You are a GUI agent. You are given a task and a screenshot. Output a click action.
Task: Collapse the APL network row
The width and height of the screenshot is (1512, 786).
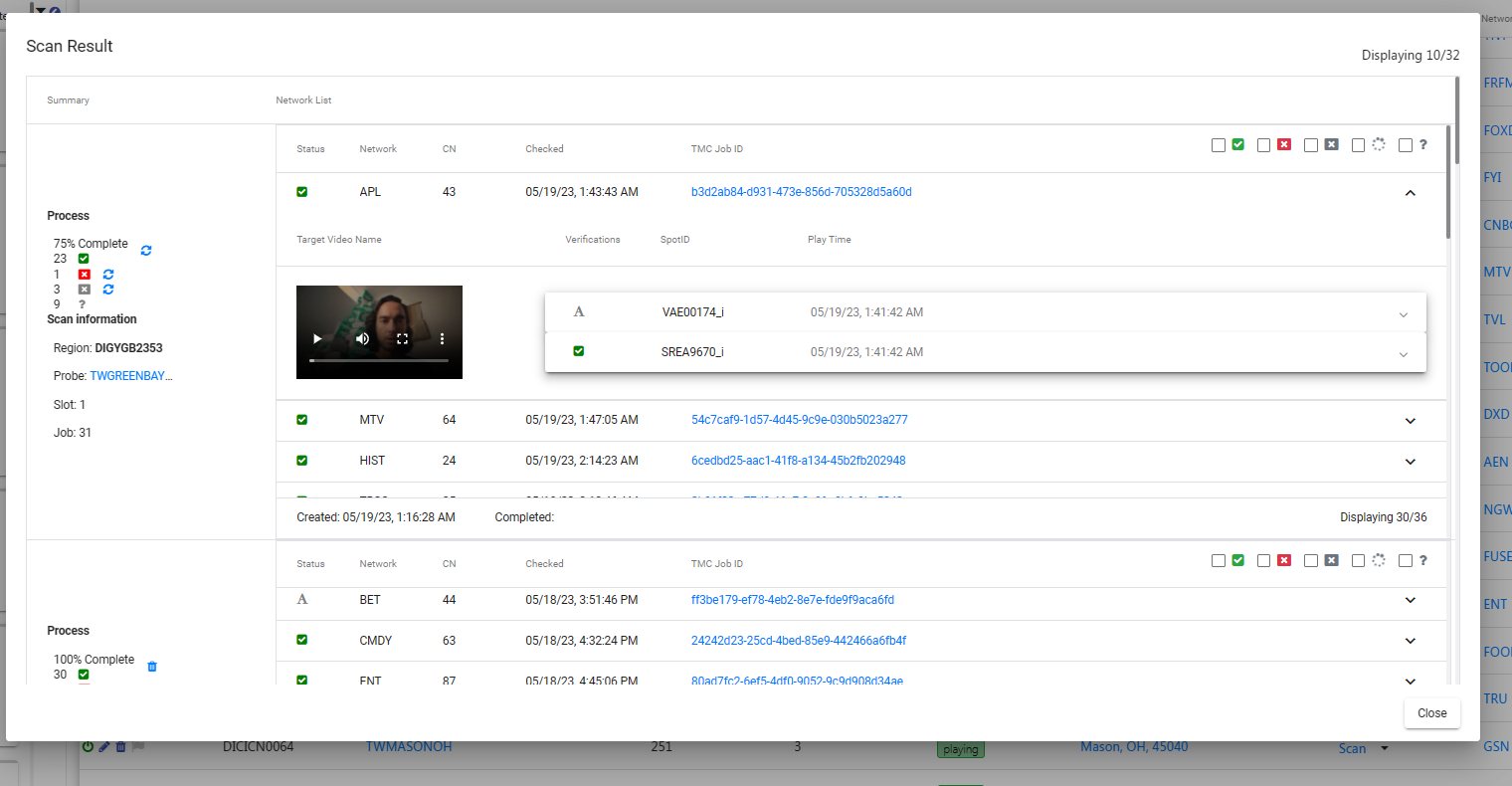point(1410,193)
